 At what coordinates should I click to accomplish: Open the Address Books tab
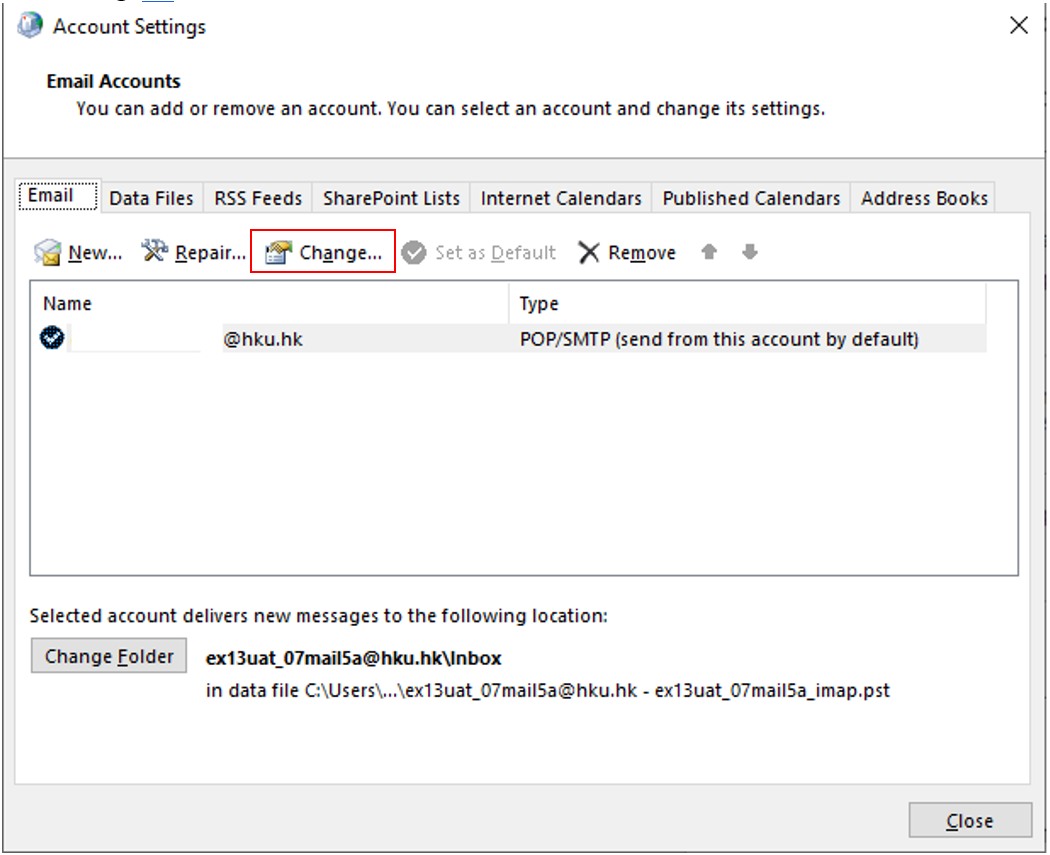(x=923, y=197)
